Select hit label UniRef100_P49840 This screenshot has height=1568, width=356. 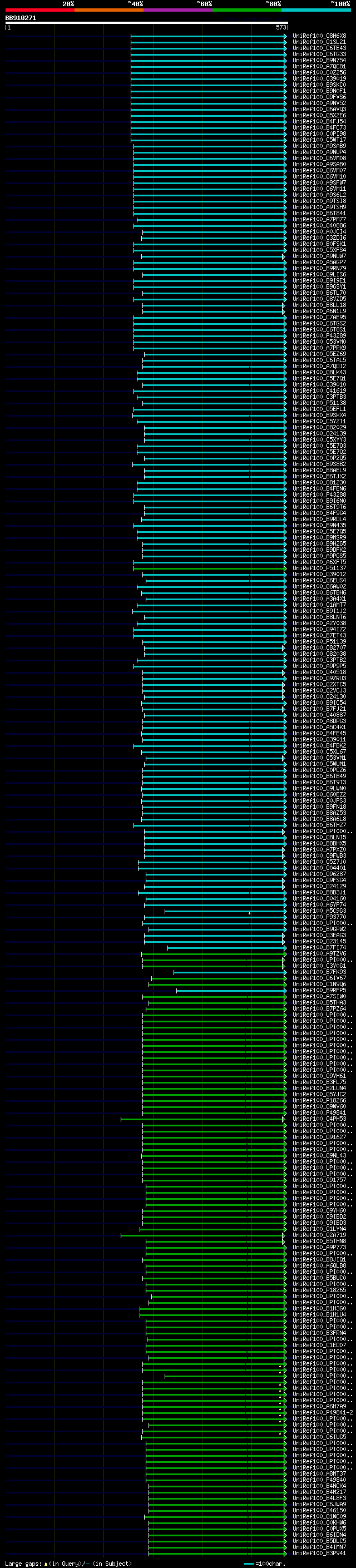point(319,1479)
